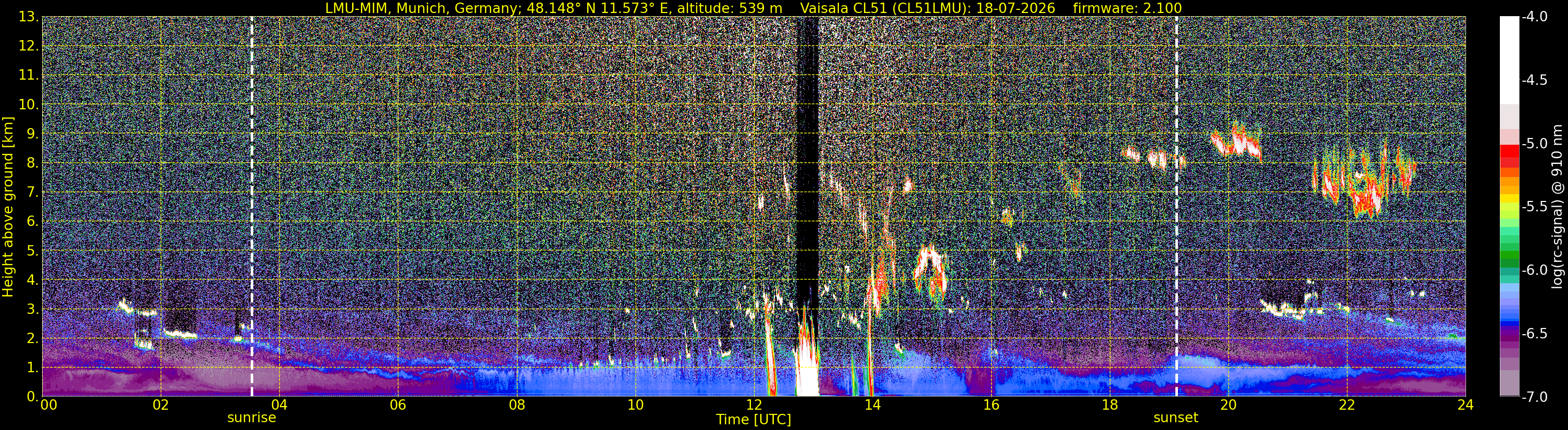Click the plot title 'LMU-MIM, Munich, Germany'

(x=422, y=8)
